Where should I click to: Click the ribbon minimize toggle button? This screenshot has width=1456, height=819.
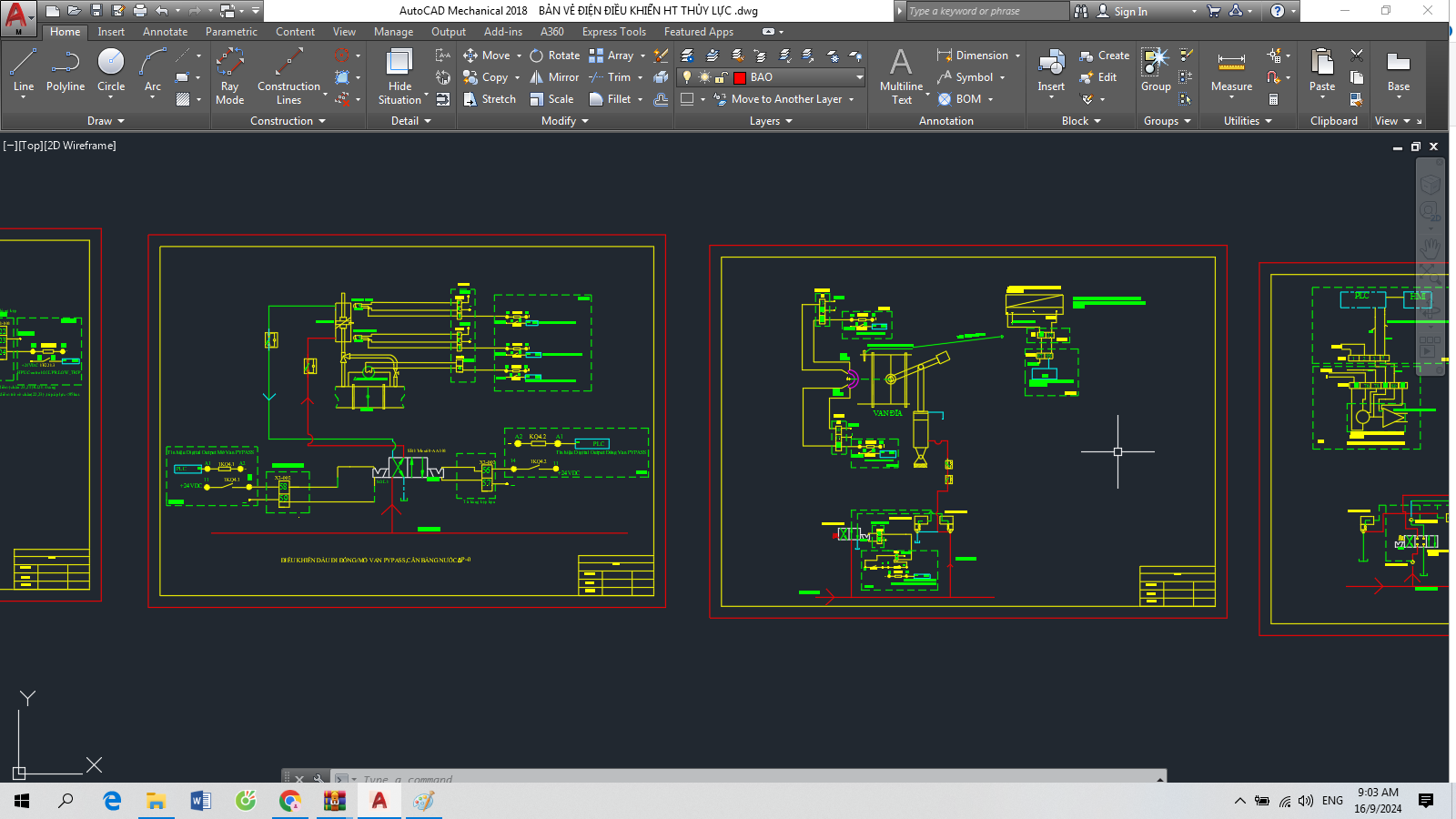pos(770,32)
